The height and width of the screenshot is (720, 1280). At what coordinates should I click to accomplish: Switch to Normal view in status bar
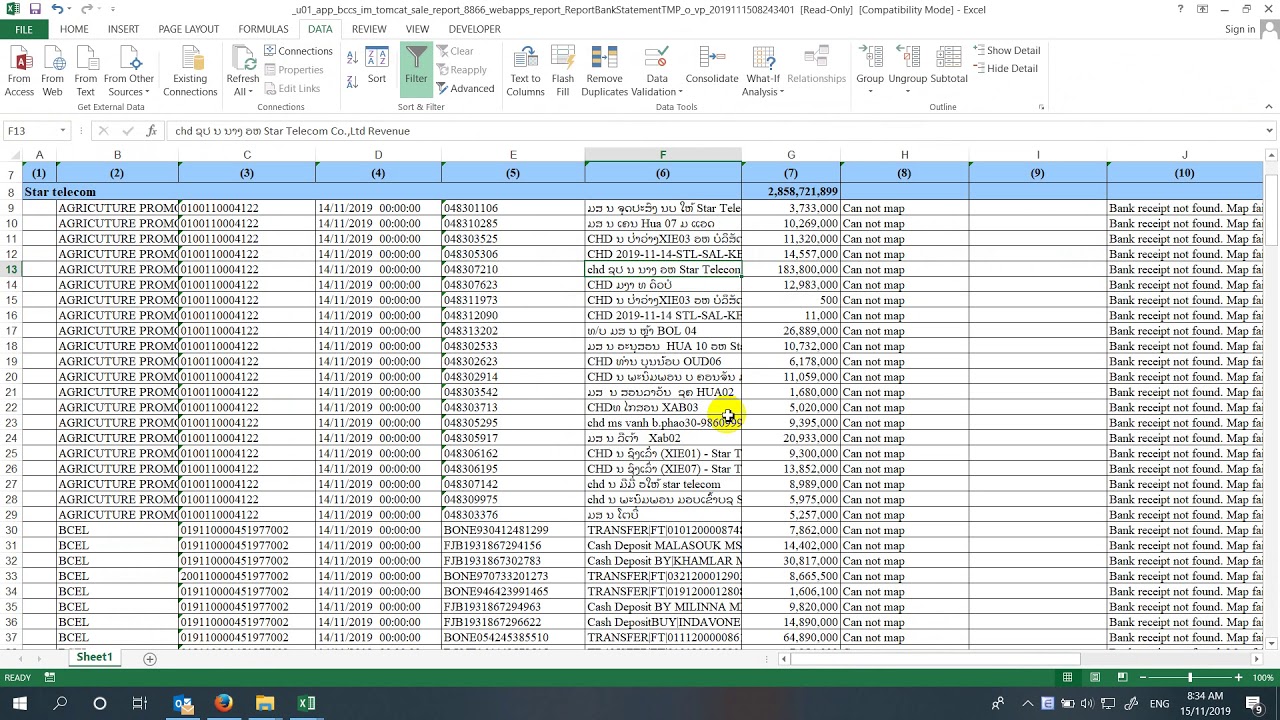click(x=1067, y=678)
